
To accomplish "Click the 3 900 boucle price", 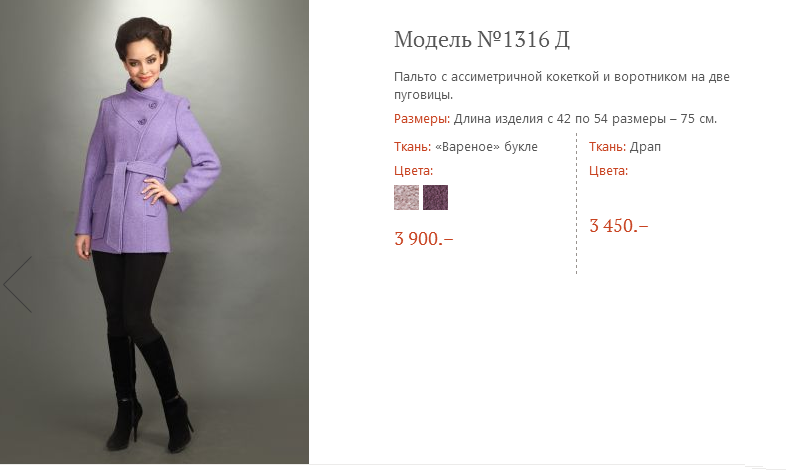I will tap(424, 238).
